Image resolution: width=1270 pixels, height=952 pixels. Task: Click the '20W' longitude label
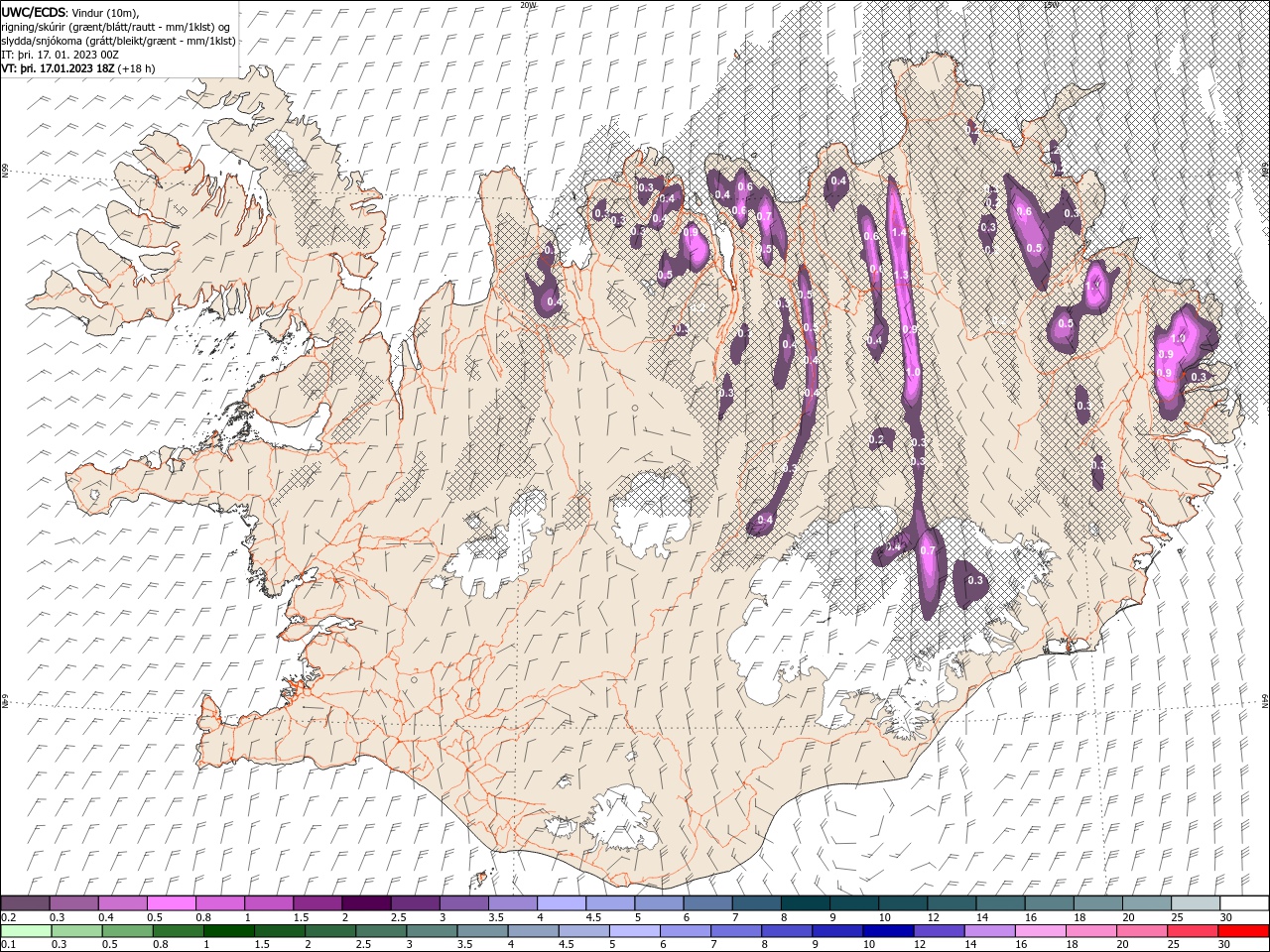point(528,5)
